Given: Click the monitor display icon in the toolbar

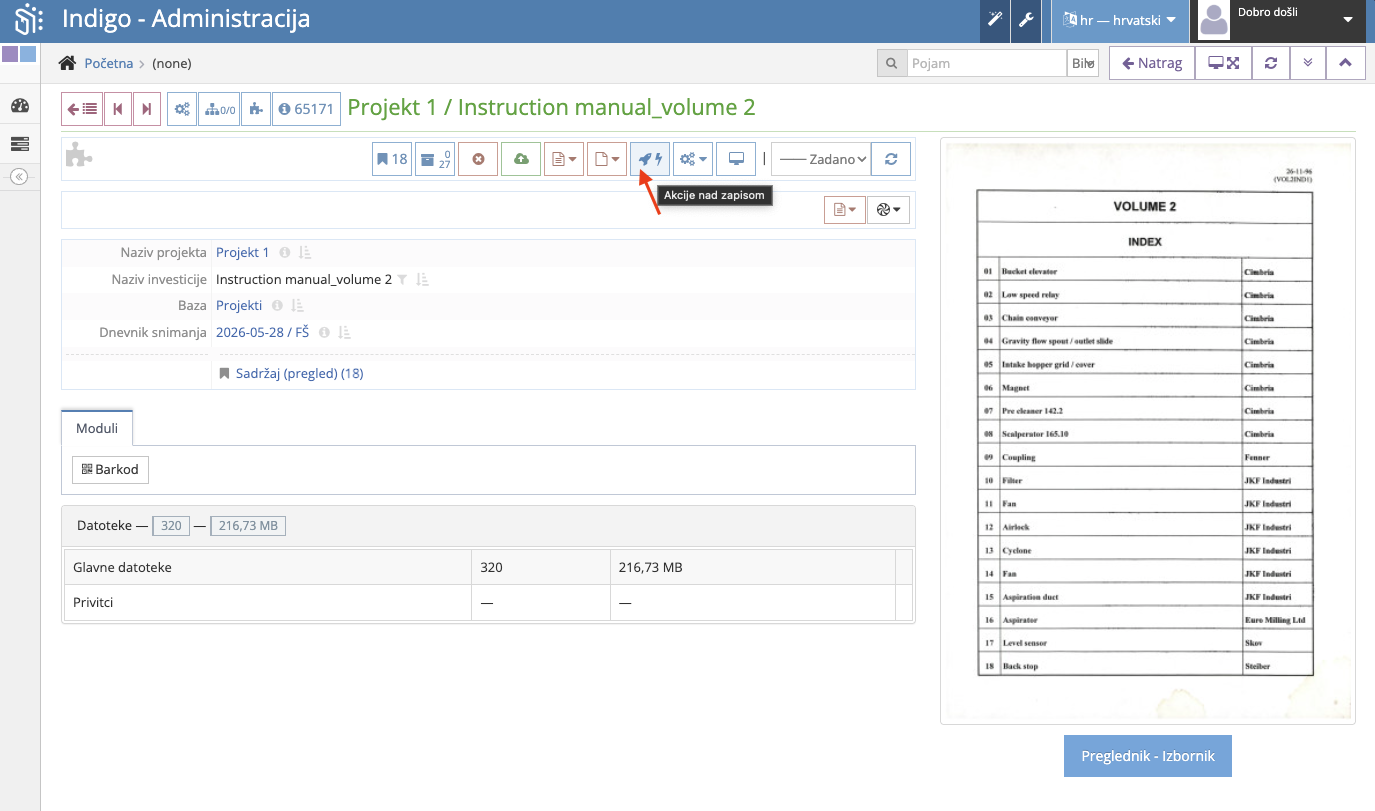Looking at the screenshot, I should [736, 159].
